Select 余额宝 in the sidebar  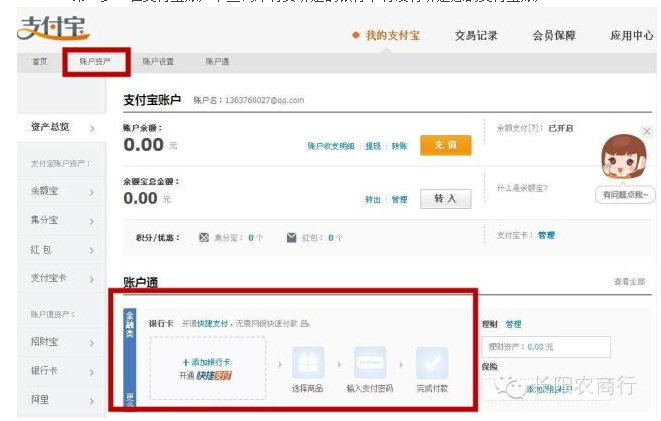pos(44,191)
